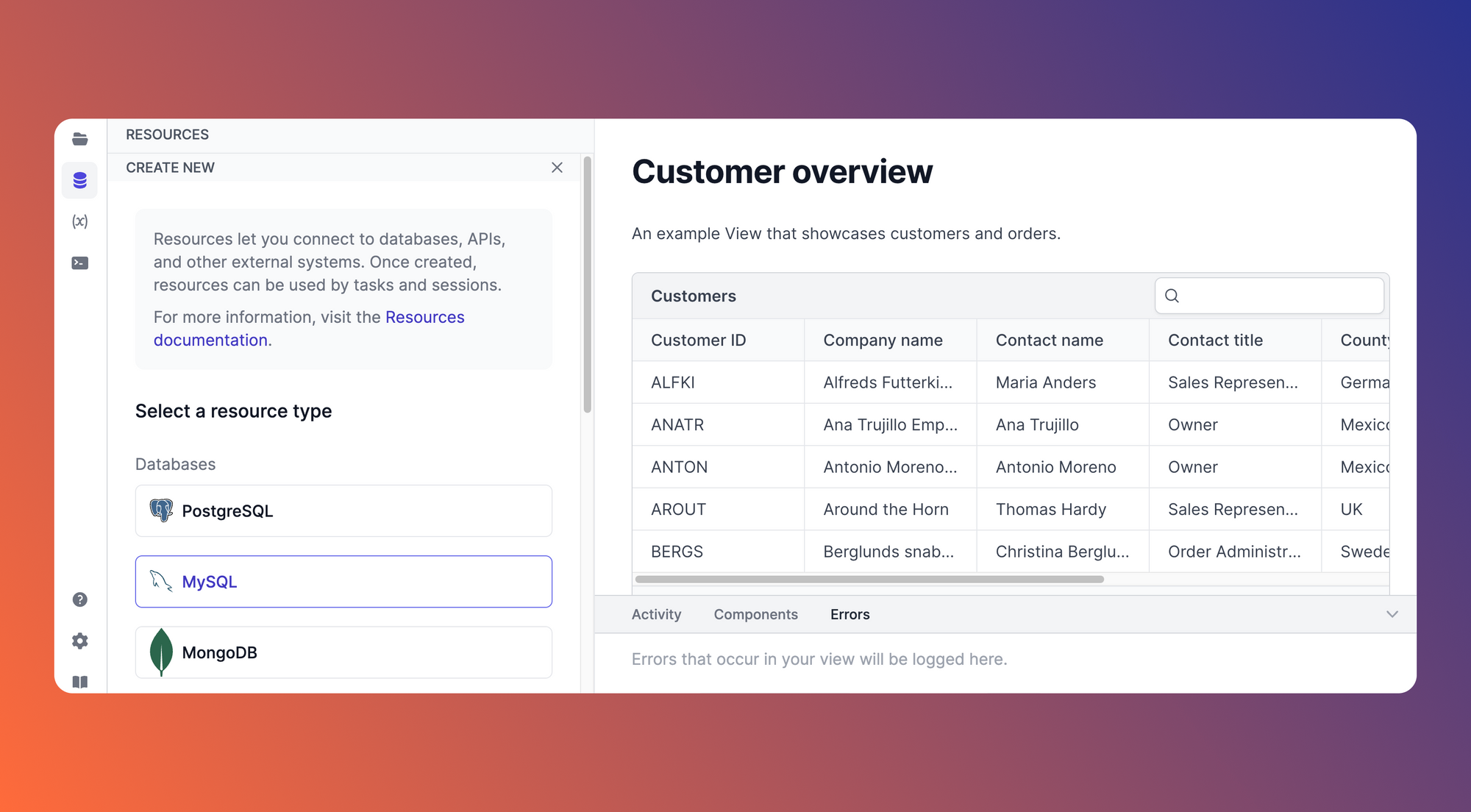This screenshot has width=1471, height=812.
Task: Click the resource panel vertical scrollbar
Action: point(587,284)
